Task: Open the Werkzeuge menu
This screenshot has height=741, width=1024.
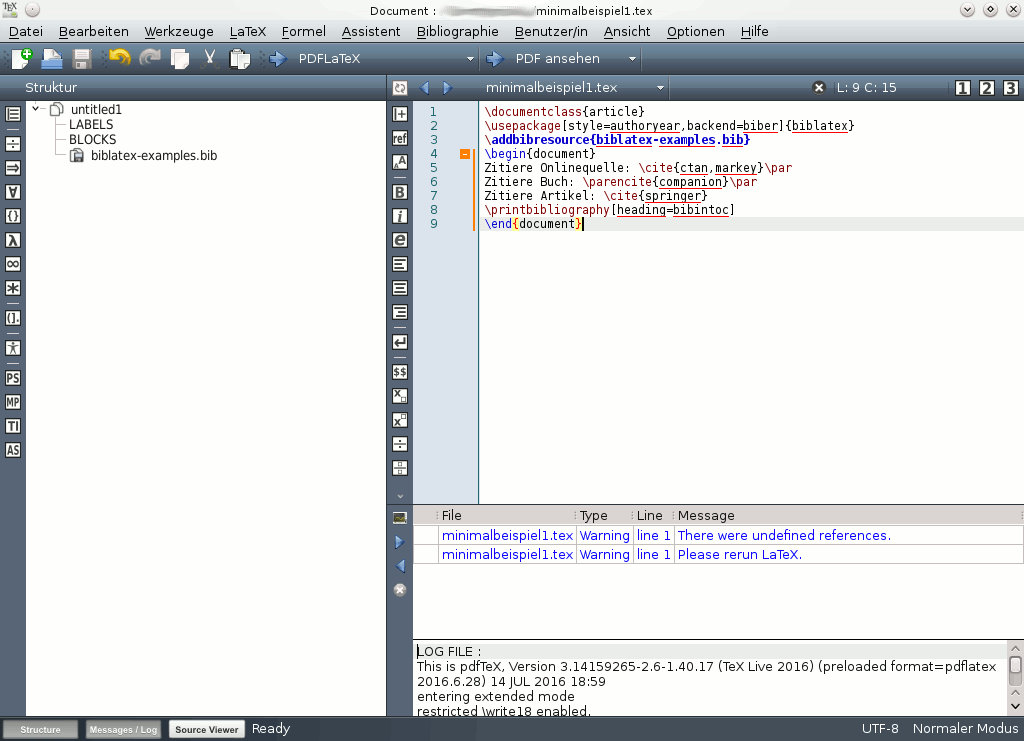Action: pyautogui.click(x=179, y=31)
